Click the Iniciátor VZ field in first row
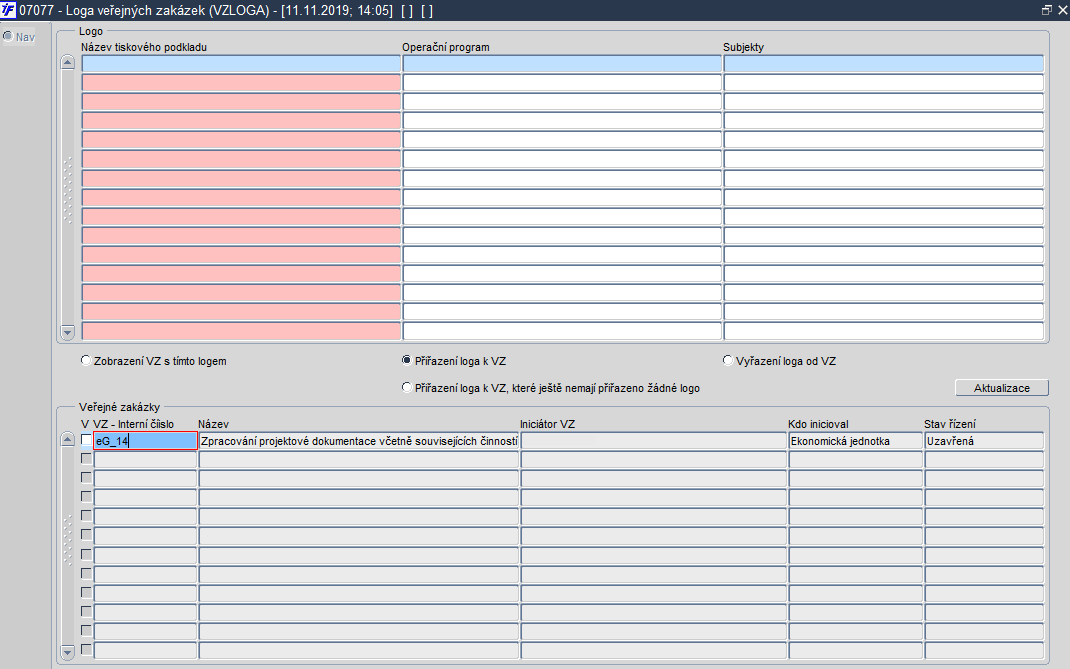The image size is (1070, 669). point(654,441)
